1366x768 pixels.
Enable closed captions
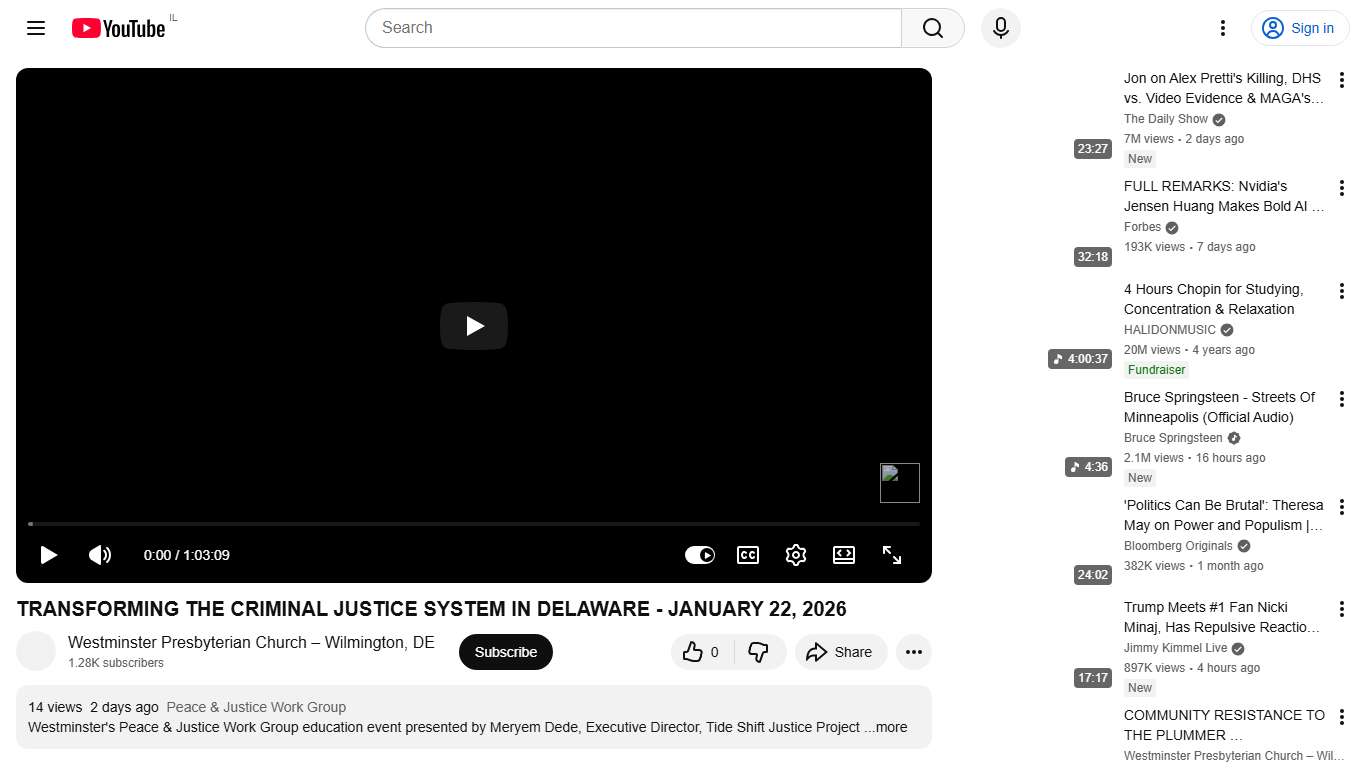click(x=747, y=555)
